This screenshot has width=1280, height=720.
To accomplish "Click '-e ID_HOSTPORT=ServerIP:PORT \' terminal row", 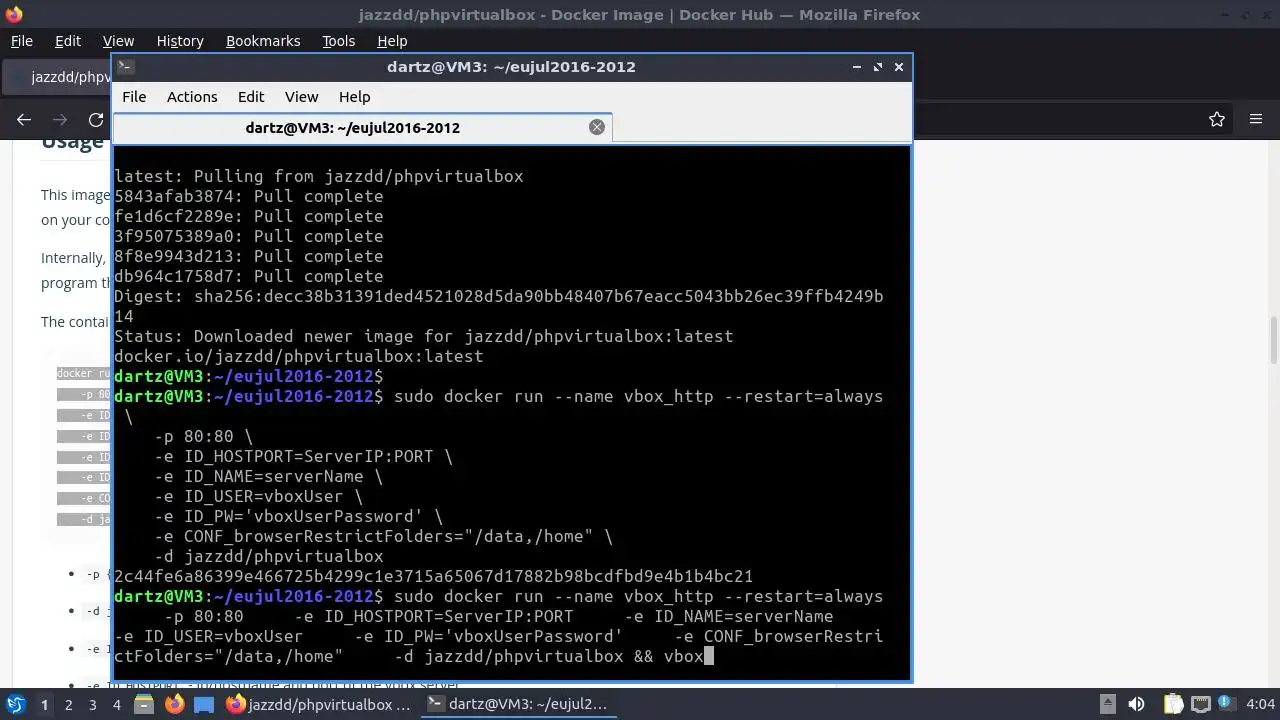I will pyautogui.click(x=303, y=456).
